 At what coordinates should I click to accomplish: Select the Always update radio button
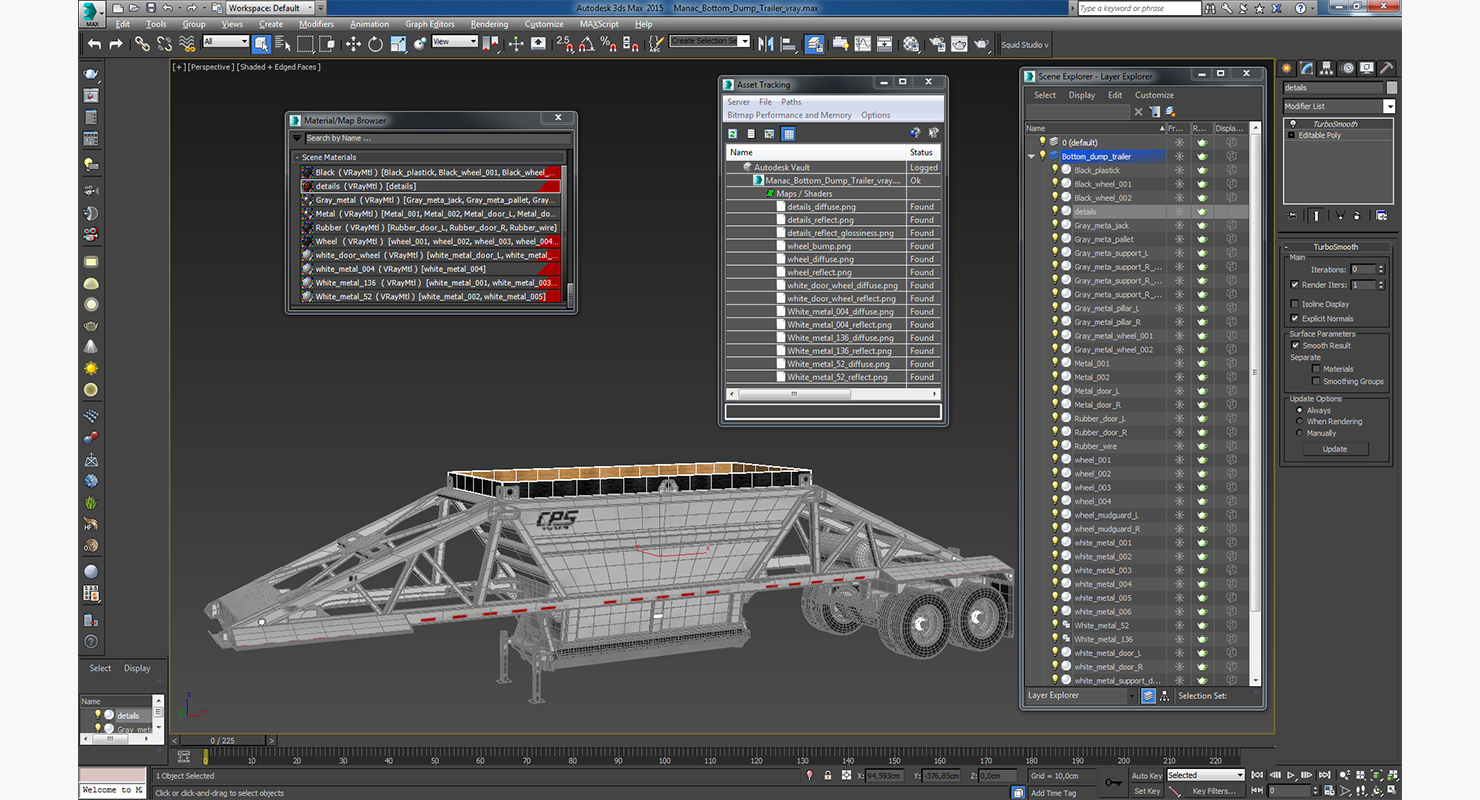click(1300, 410)
